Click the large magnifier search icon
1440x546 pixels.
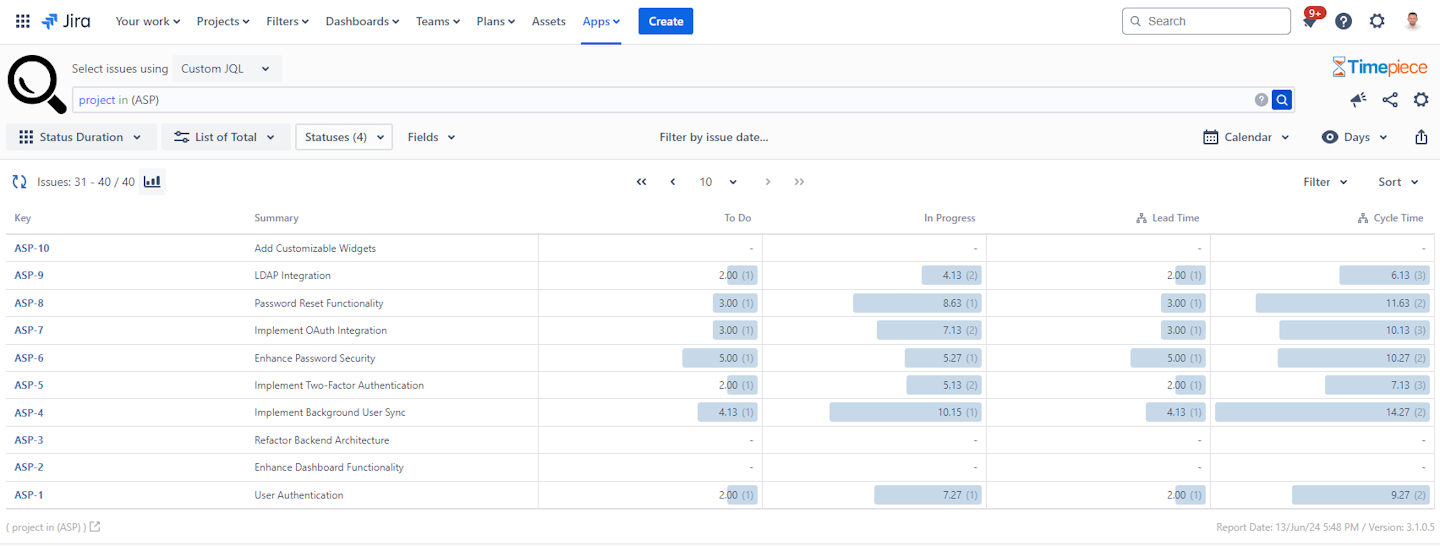[x=36, y=83]
